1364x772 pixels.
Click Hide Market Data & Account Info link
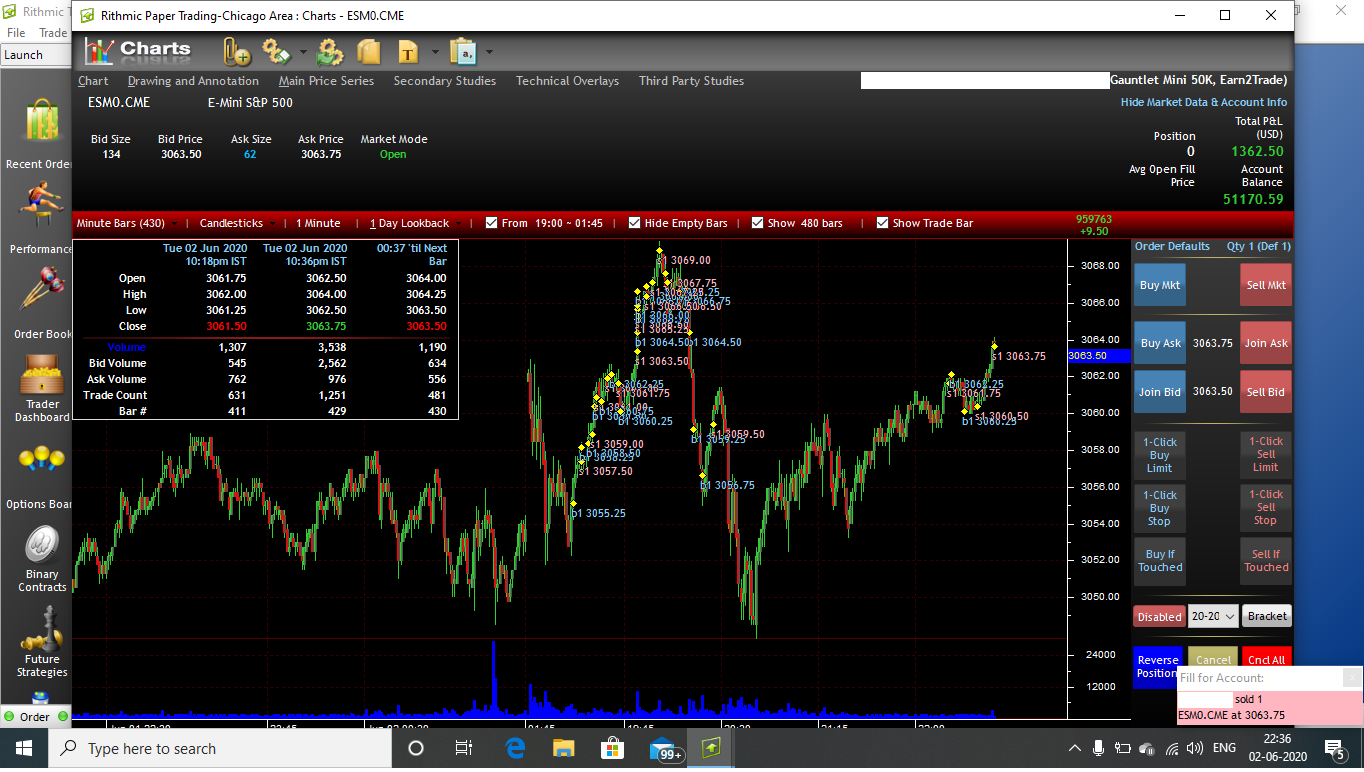(1204, 102)
